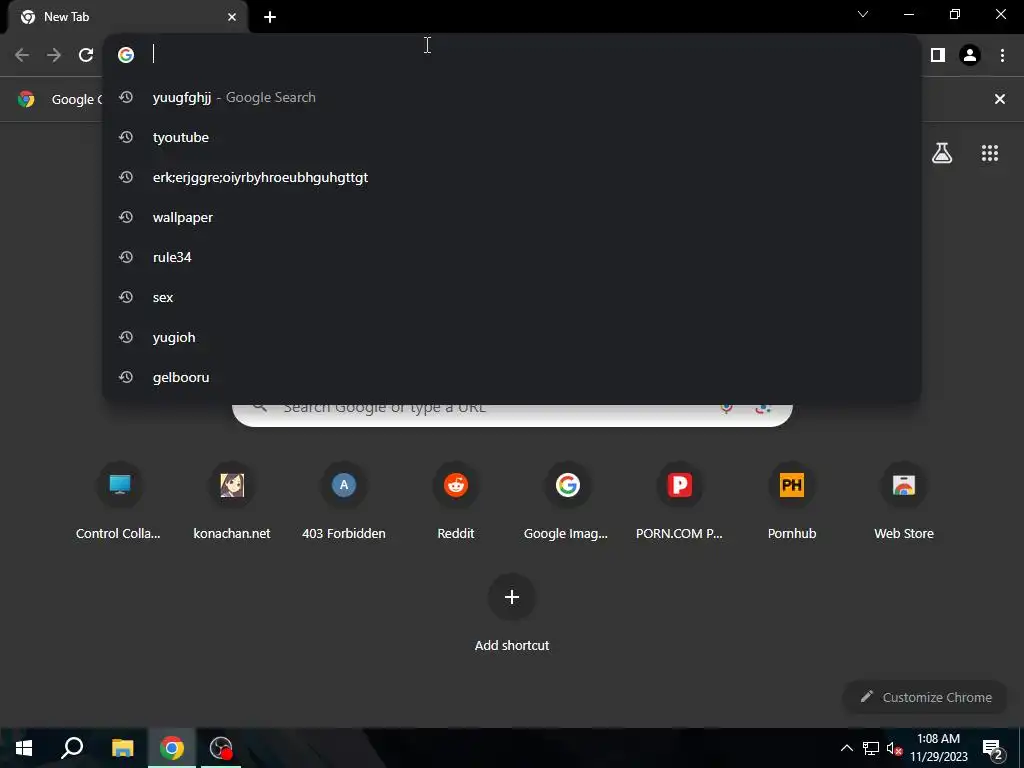Open the Web Store shortcut
1024x768 pixels.
click(x=904, y=502)
